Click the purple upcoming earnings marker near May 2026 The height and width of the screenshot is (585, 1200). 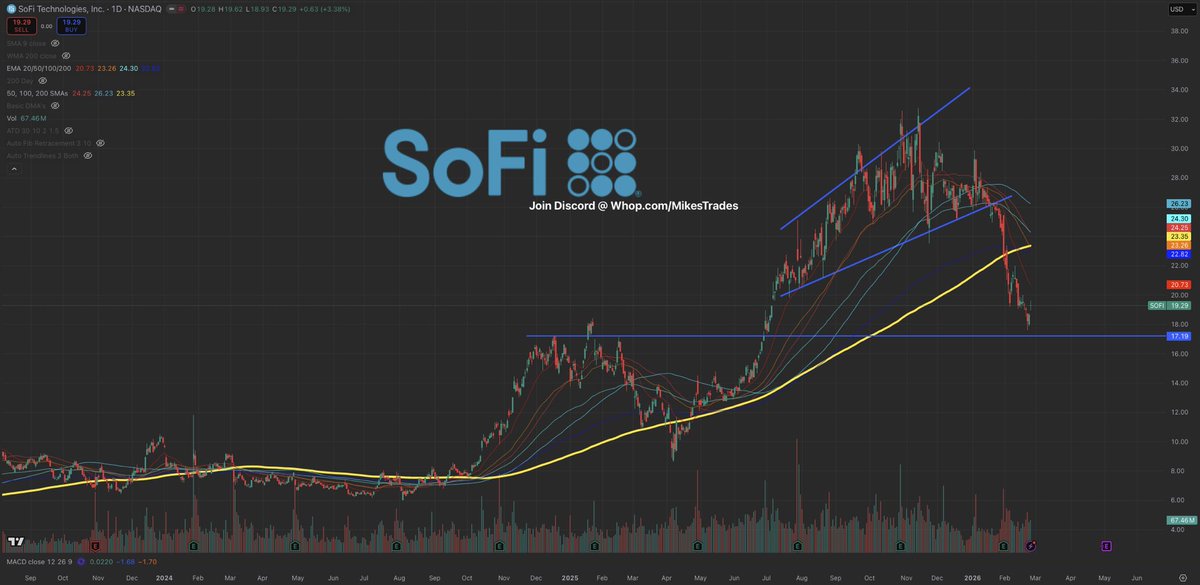click(x=1106, y=546)
